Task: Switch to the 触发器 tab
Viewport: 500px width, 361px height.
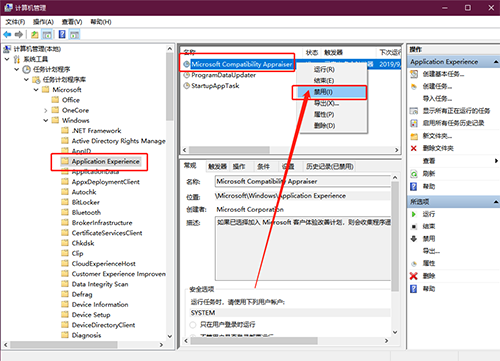Action: pyautogui.click(x=217, y=166)
